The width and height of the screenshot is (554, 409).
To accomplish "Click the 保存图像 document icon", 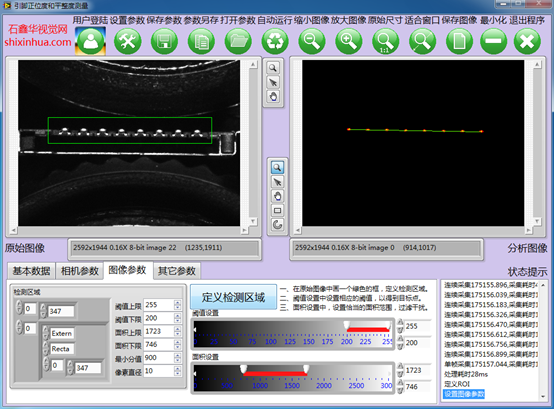I will (459, 41).
